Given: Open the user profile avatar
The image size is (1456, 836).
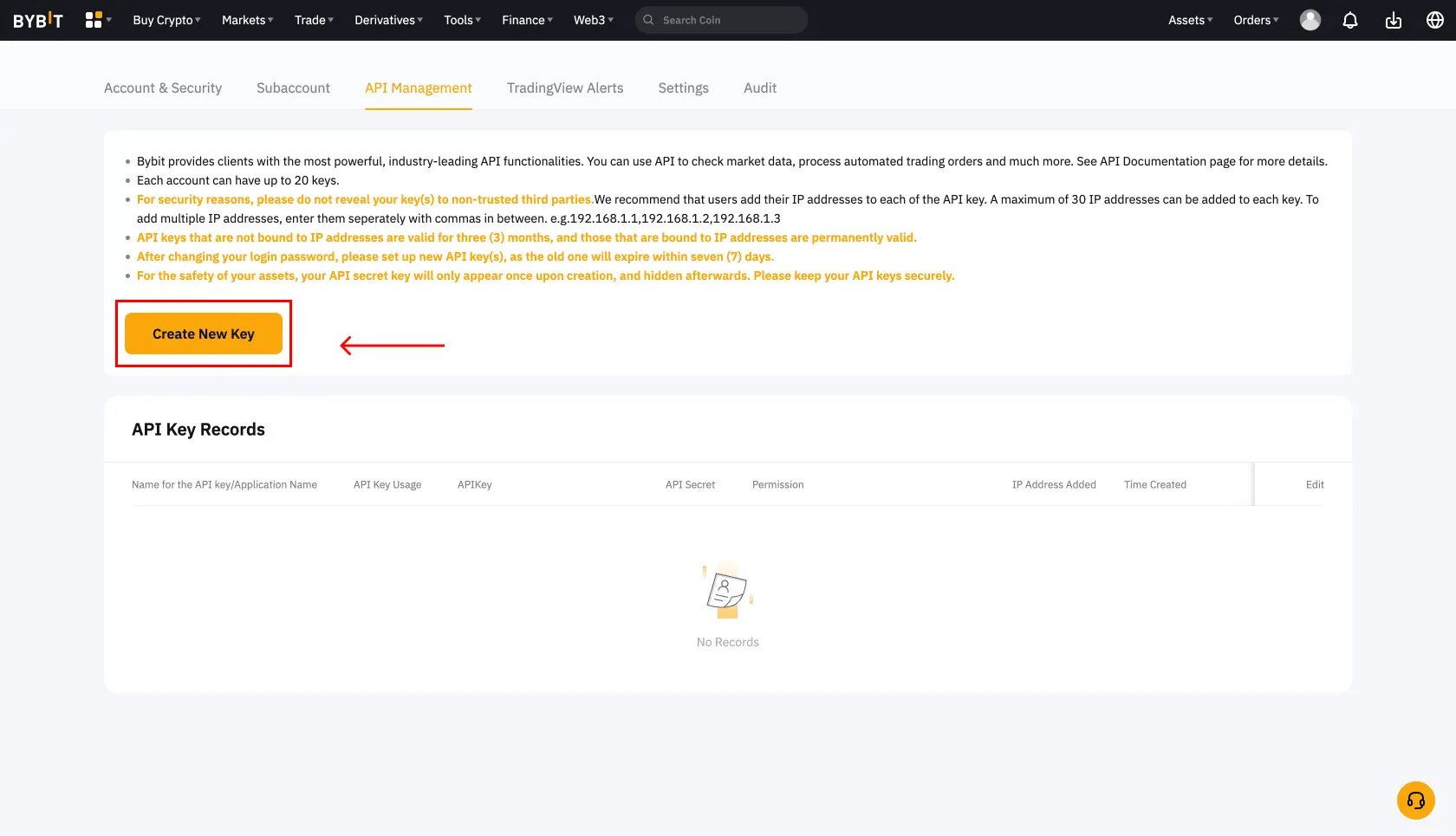Looking at the screenshot, I should pos(1310,20).
